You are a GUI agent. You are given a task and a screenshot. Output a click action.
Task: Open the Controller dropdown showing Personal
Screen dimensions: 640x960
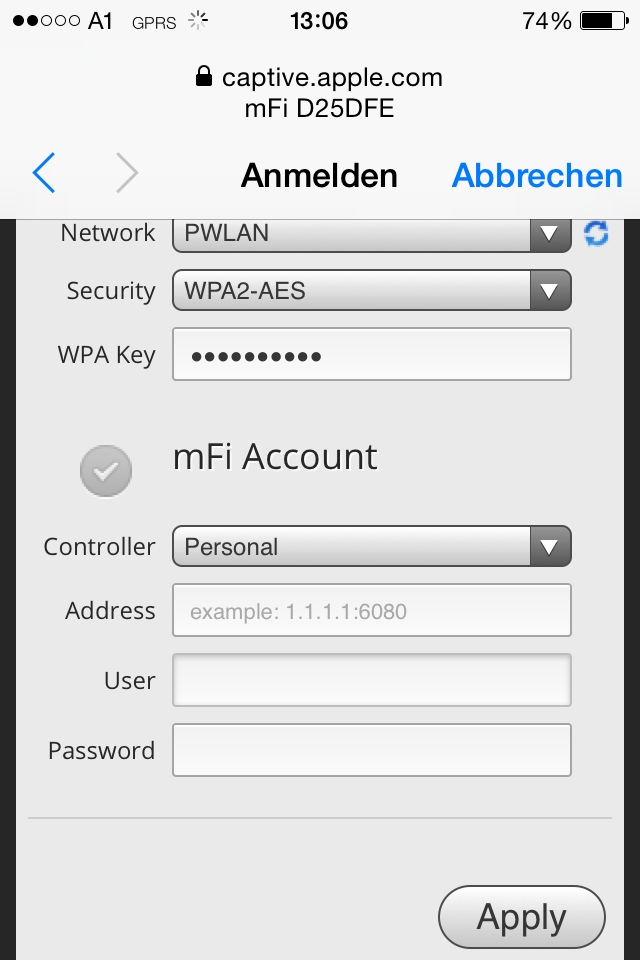[x=372, y=546]
